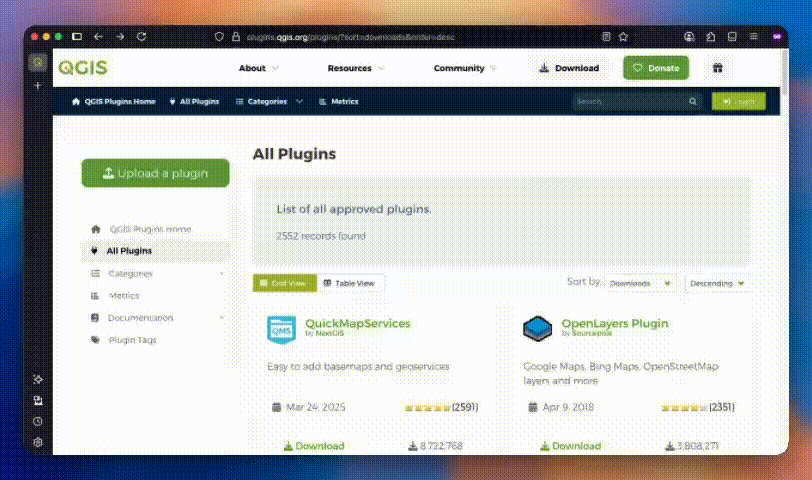Click the OpenLayers Plugin cube icon
Image resolution: width=812 pixels, height=480 pixels.
tap(537, 328)
